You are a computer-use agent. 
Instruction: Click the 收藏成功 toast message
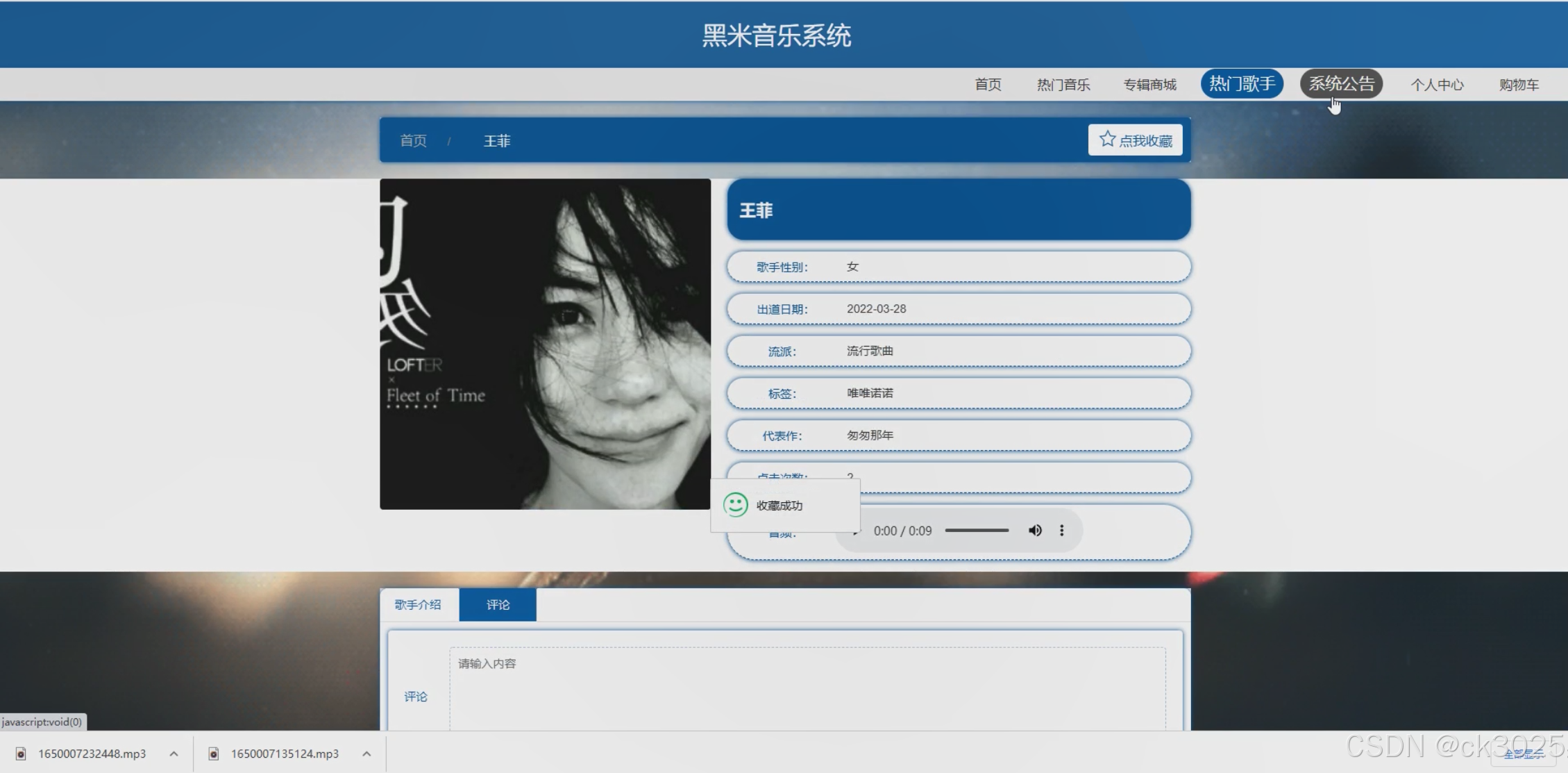[x=785, y=505]
